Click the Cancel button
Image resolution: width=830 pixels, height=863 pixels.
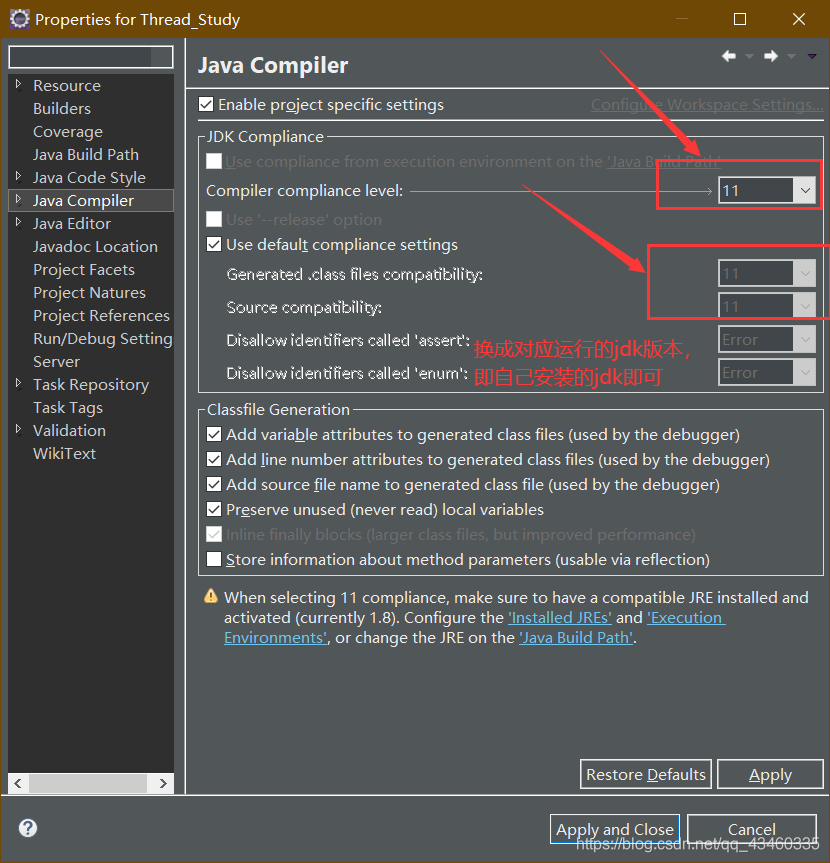click(x=751, y=829)
